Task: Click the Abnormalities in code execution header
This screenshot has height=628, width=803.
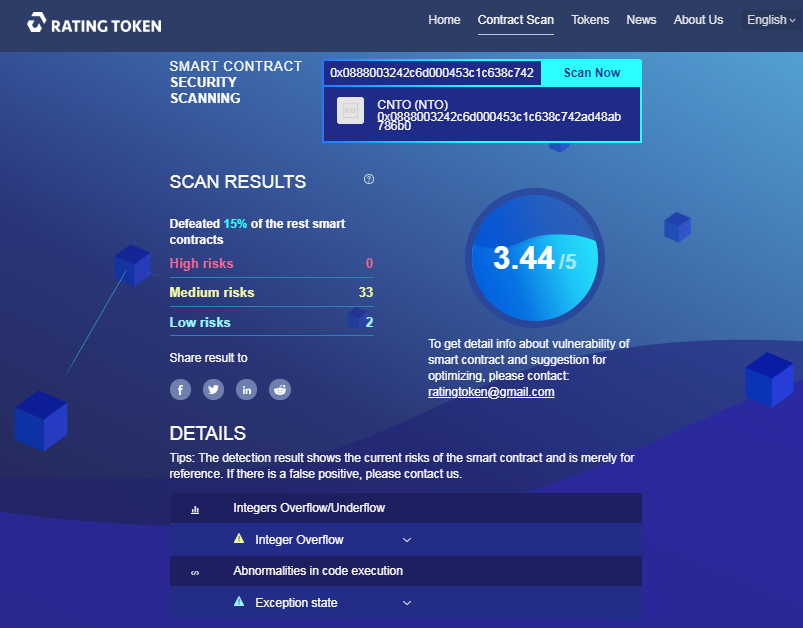Action: (x=406, y=571)
